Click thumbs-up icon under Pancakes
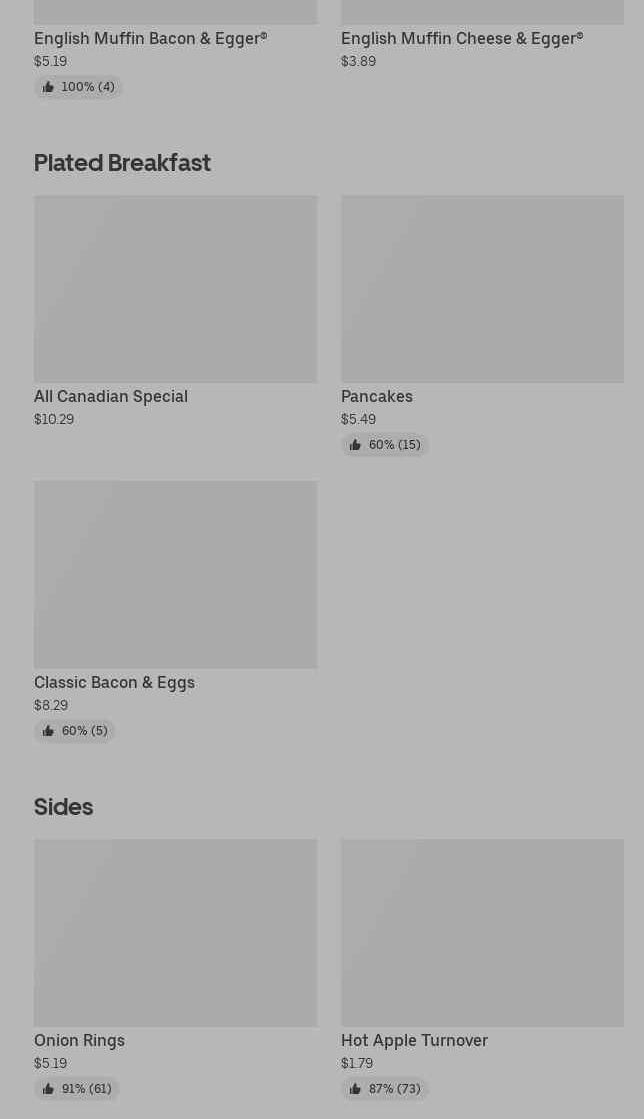The image size is (644, 1119). [x=355, y=445]
